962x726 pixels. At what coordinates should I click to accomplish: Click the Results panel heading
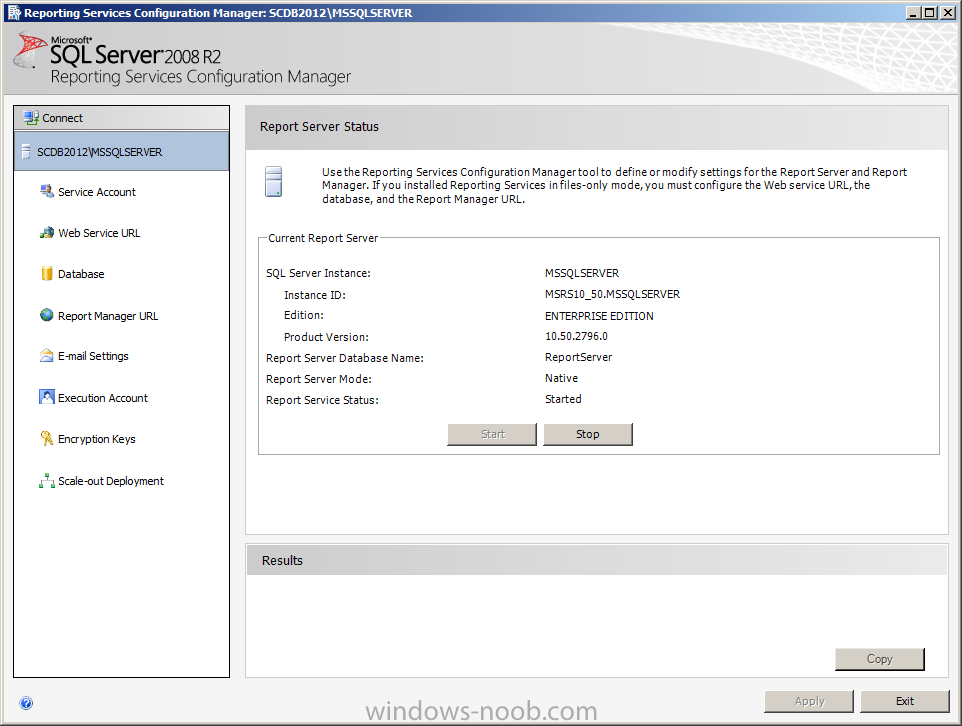tap(282, 560)
